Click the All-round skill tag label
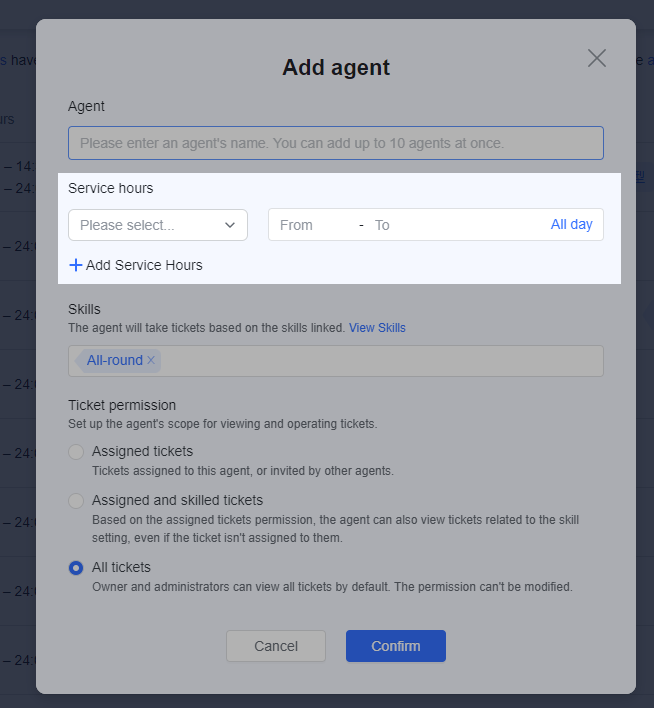Image resolution: width=654 pixels, height=708 pixels. (114, 360)
